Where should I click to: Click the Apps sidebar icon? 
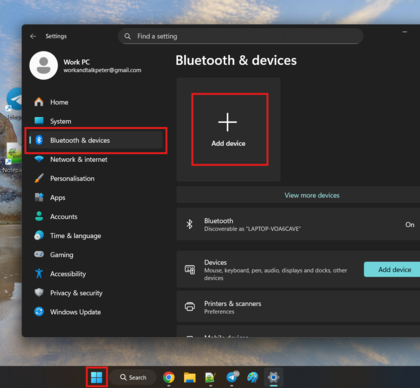coord(39,197)
